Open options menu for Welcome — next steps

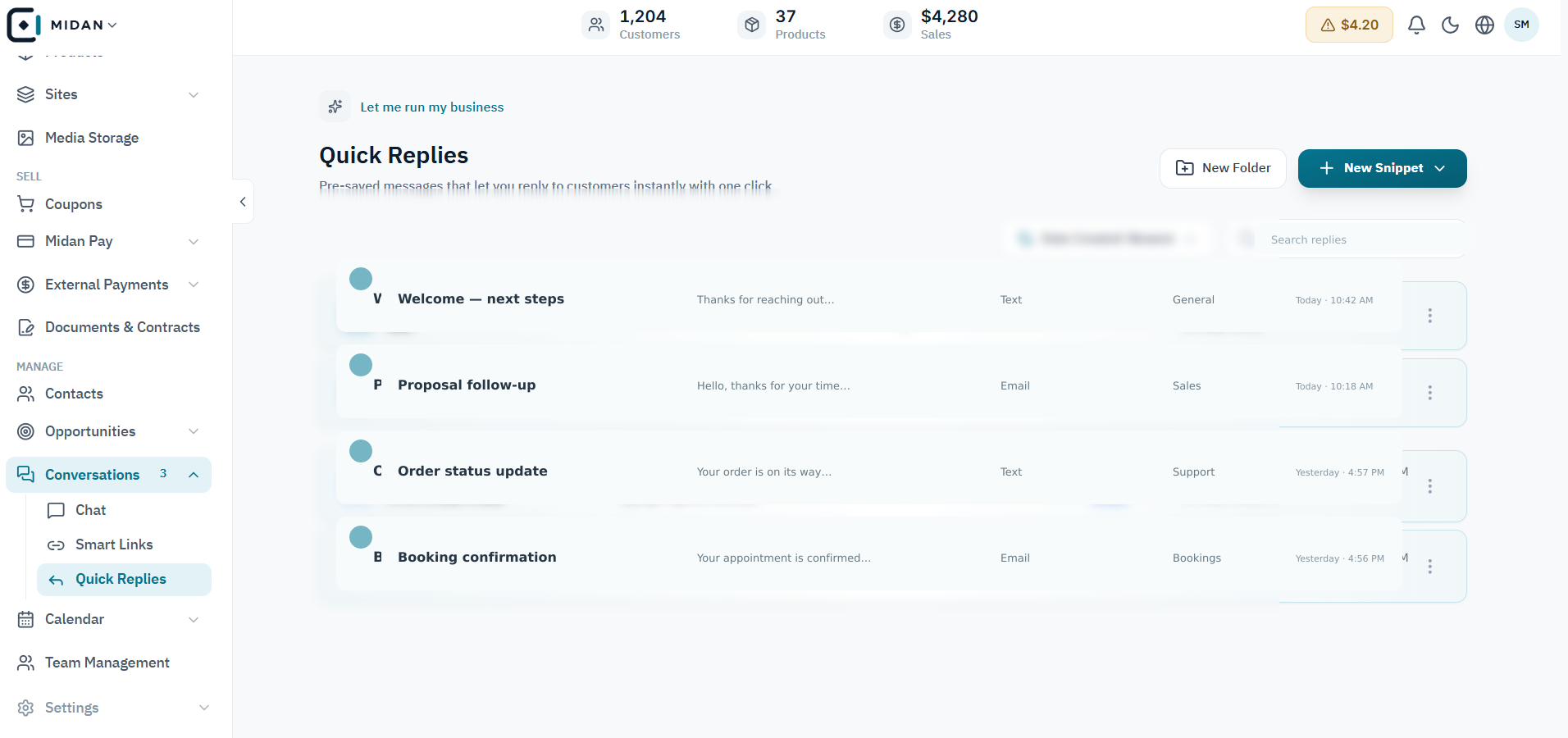[1429, 316]
